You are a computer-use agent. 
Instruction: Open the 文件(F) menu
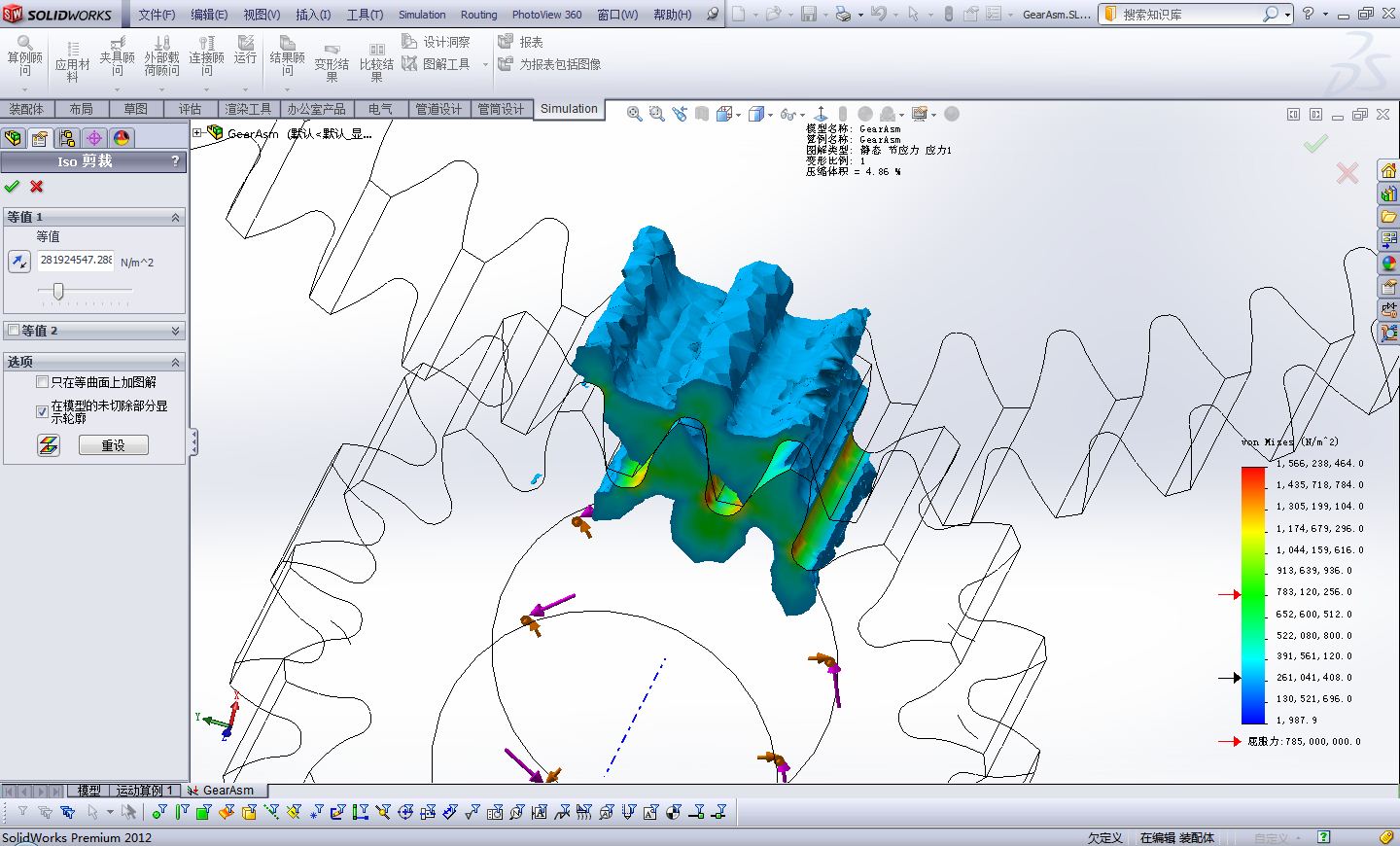point(157,15)
